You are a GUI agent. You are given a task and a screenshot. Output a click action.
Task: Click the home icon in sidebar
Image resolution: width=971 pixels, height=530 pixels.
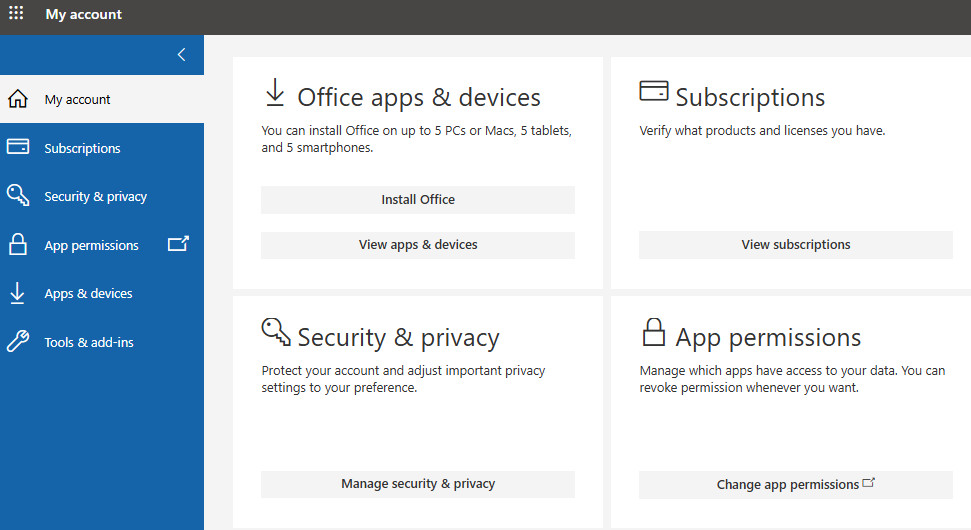pos(18,99)
